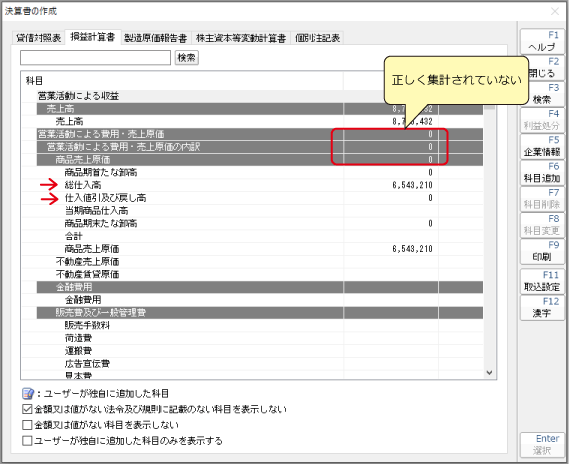Viewport: 569px width, 464px height.
Task: Enable 金額又は値がない科目を表示しない checkbox
Action: click(x=27, y=425)
